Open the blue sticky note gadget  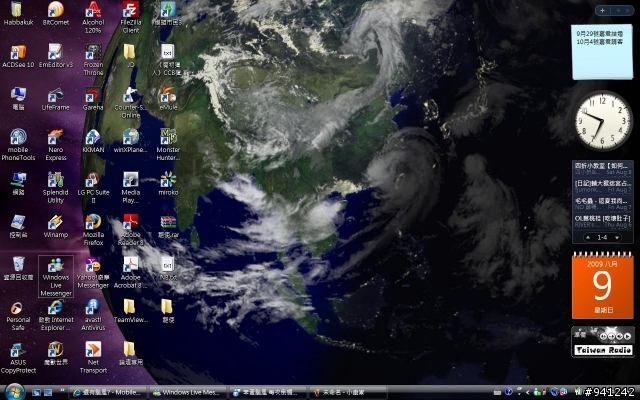click(602, 51)
